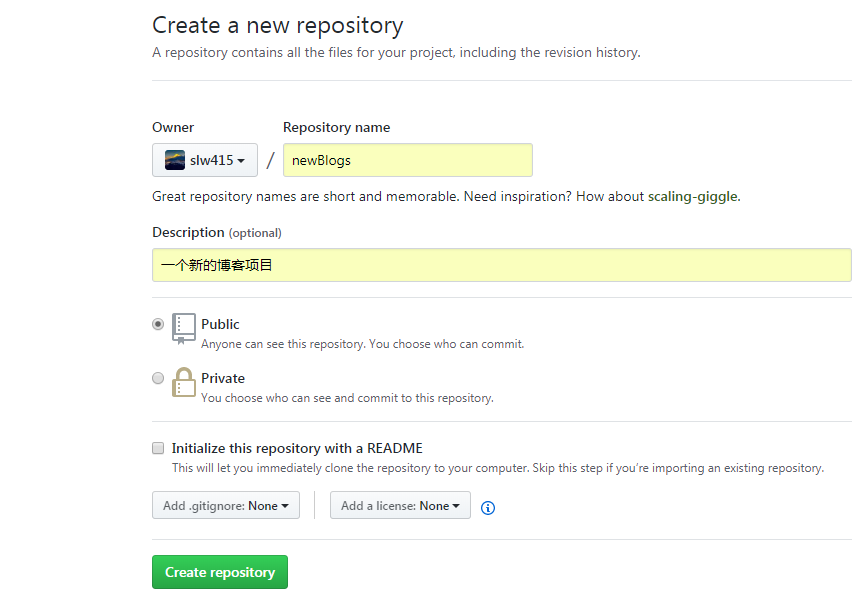Focus the Description text field

(x=502, y=265)
